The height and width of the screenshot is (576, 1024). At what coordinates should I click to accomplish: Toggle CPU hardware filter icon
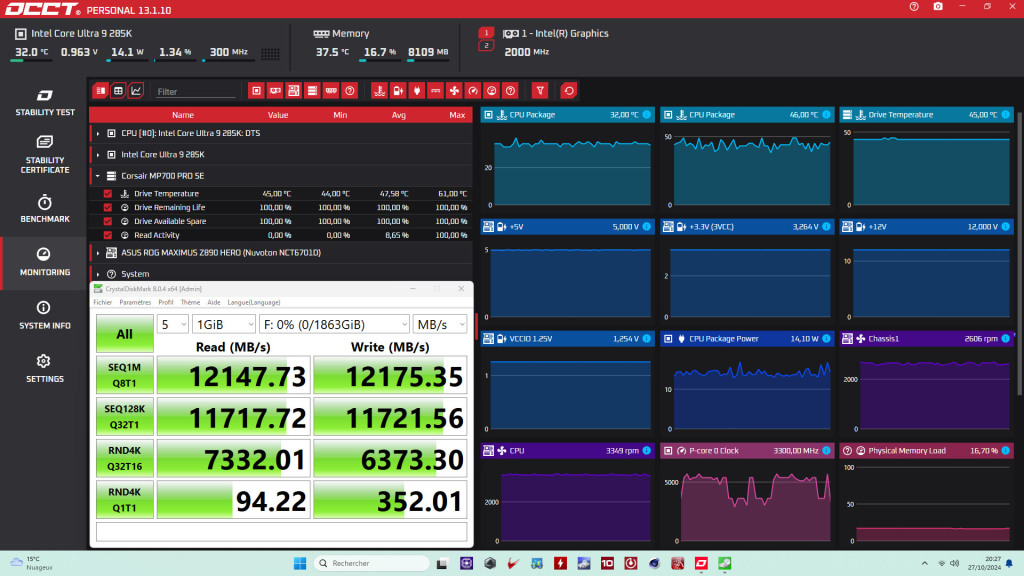pos(256,91)
